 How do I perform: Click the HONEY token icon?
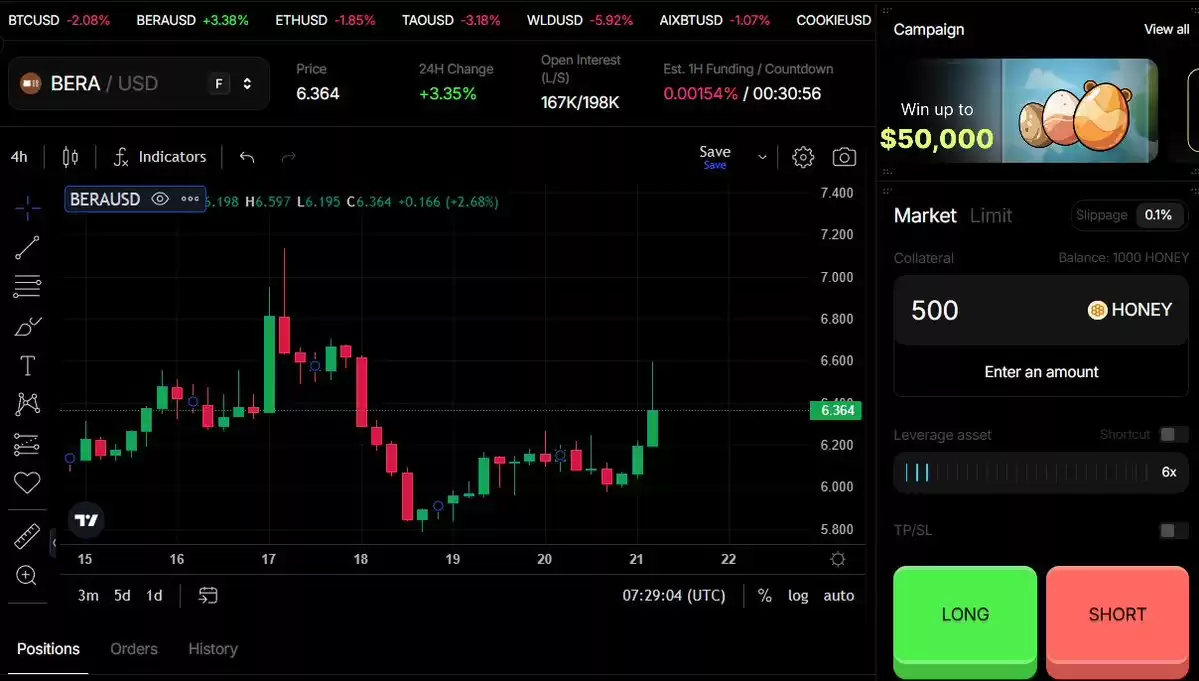pyautogui.click(x=1097, y=310)
